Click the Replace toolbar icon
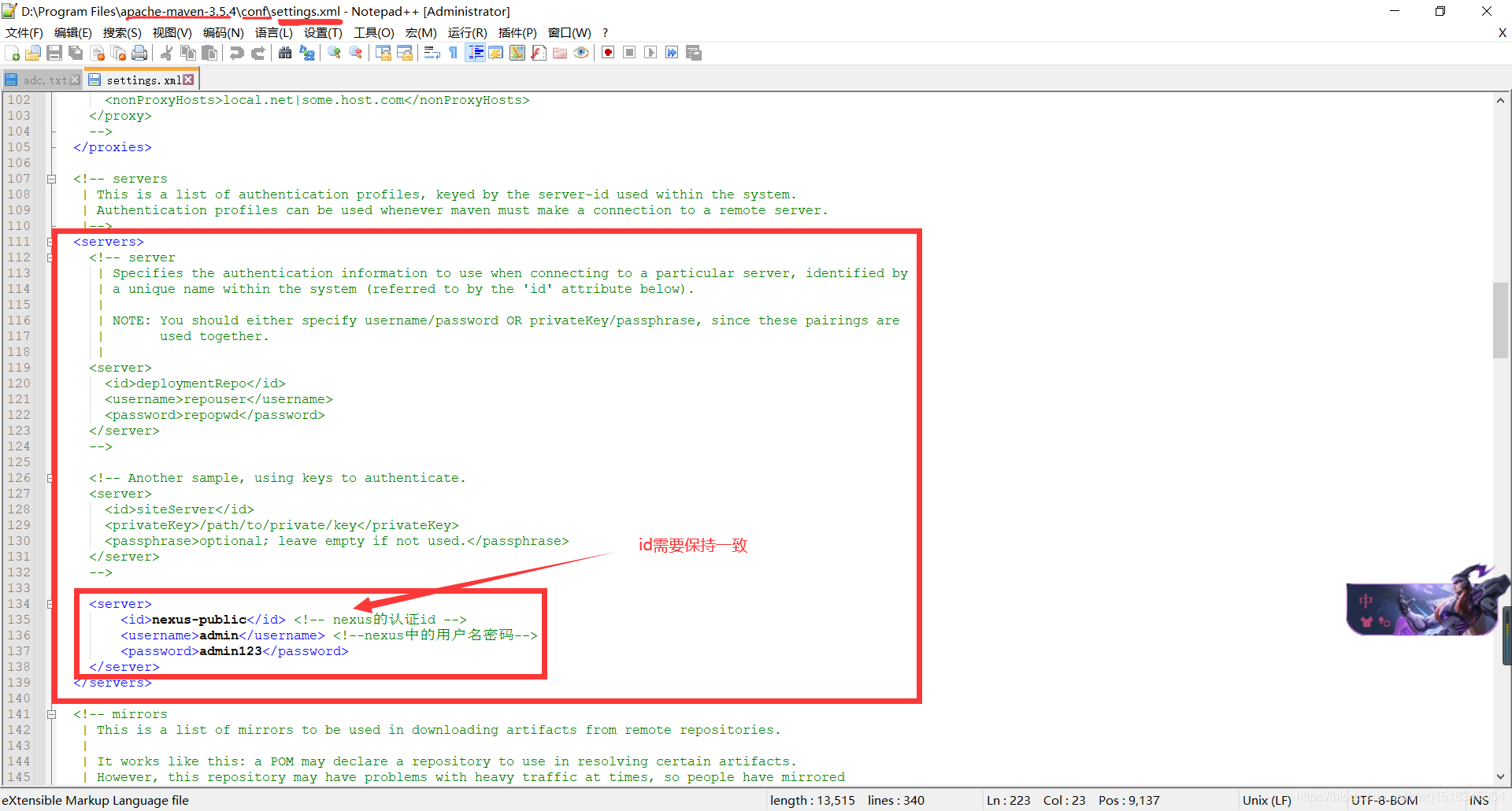1512x811 pixels. click(306, 53)
